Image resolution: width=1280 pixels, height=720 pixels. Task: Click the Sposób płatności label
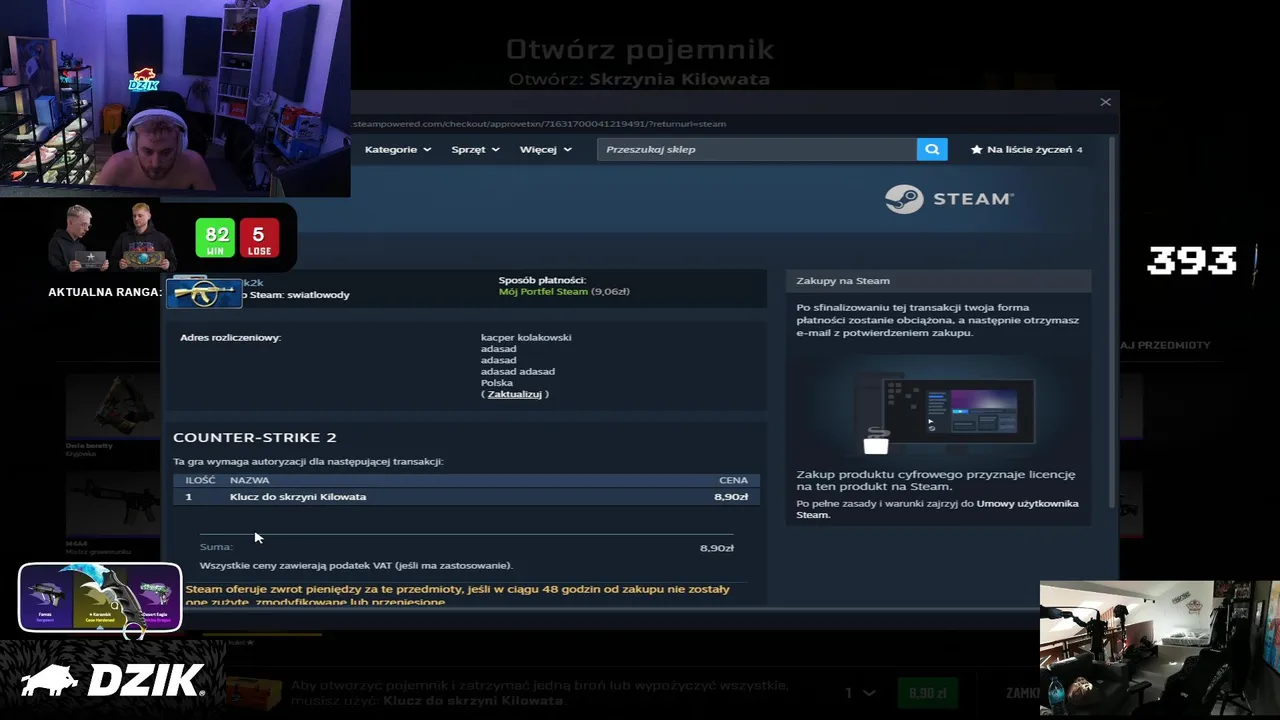pos(542,280)
